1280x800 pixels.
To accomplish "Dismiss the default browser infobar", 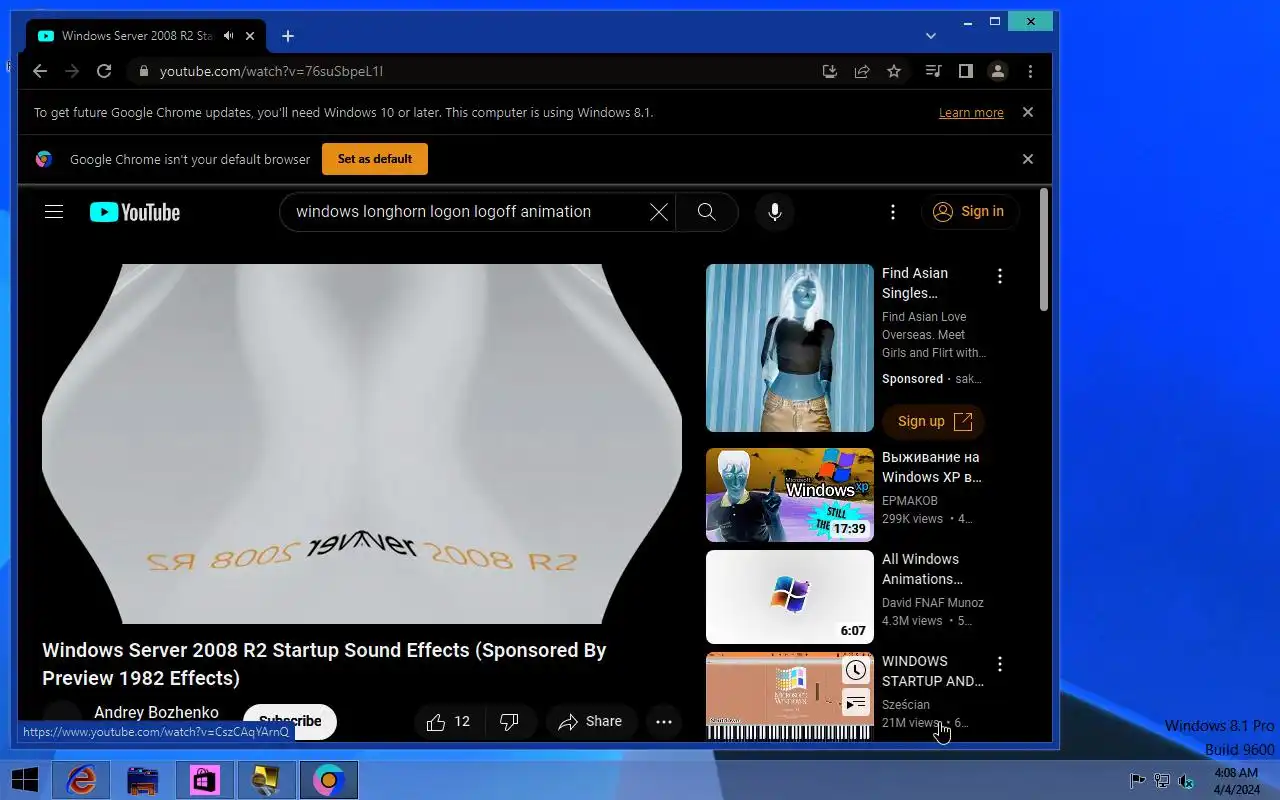I will 1027,159.
